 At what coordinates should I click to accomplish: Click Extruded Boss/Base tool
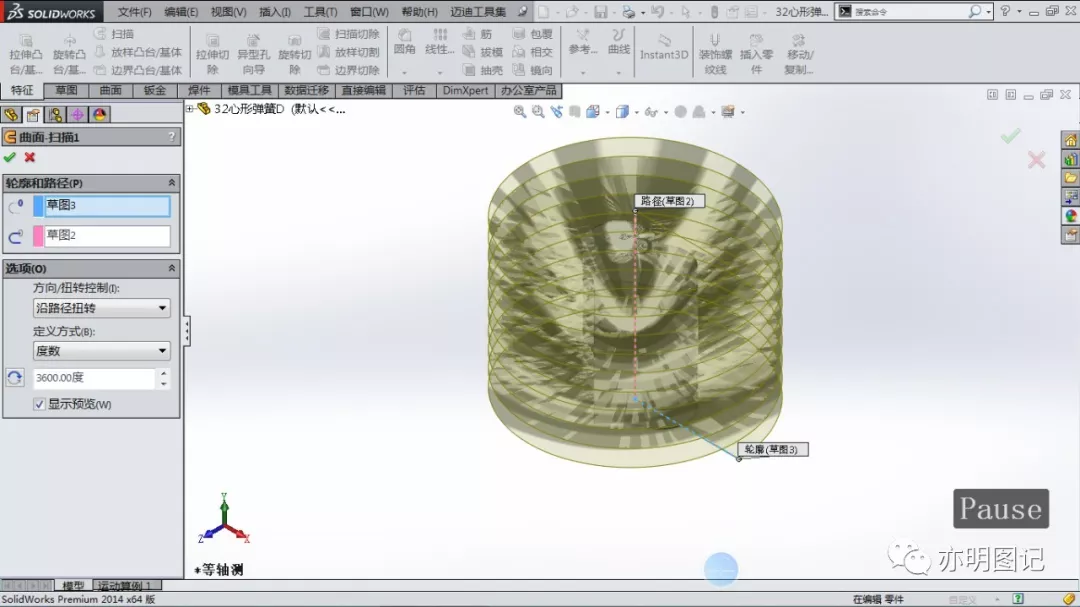tap(25, 54)
